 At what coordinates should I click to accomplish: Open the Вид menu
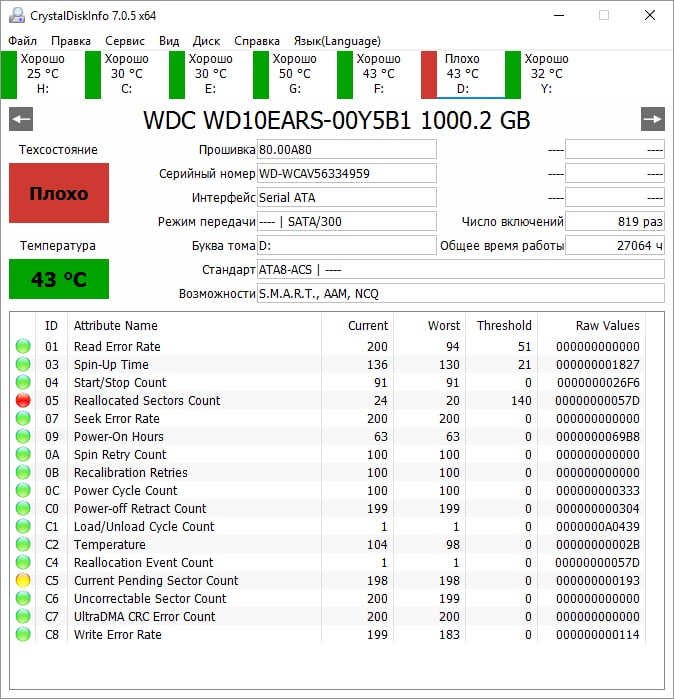[x=169, y=41]
